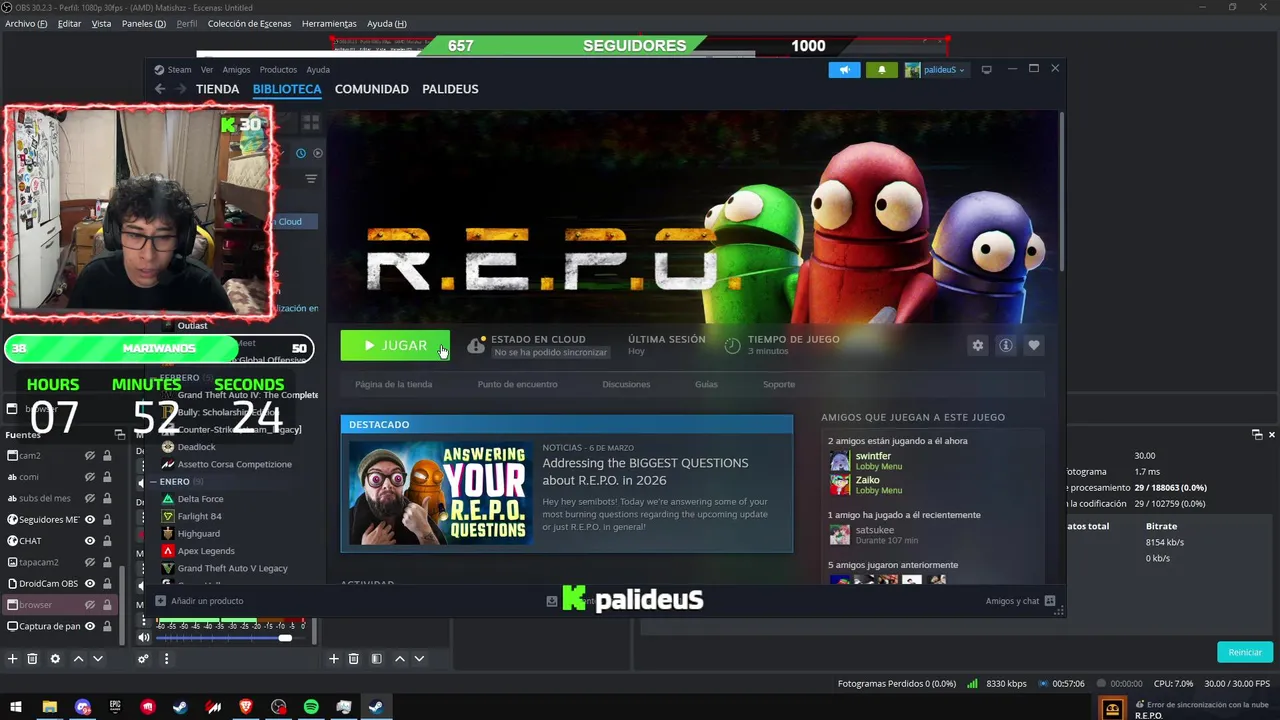This screenshot has width=1280, height=720.
Task: Hide the DroidCam OBS source
Action: [90, 584]
